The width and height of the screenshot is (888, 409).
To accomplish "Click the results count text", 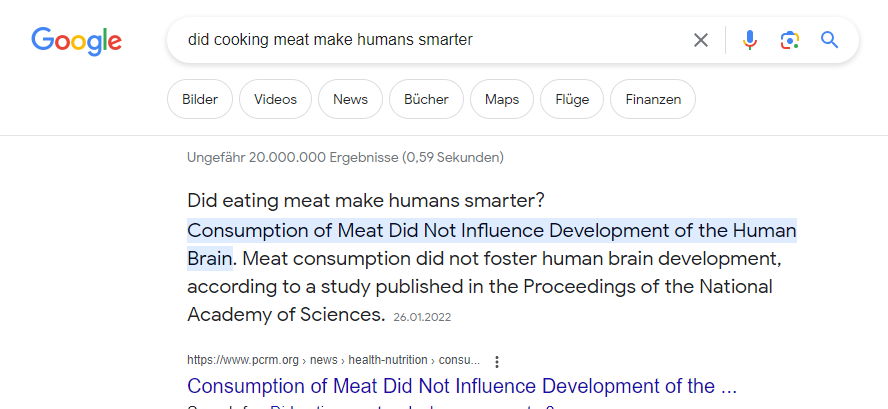I will [x=345, y=157].
